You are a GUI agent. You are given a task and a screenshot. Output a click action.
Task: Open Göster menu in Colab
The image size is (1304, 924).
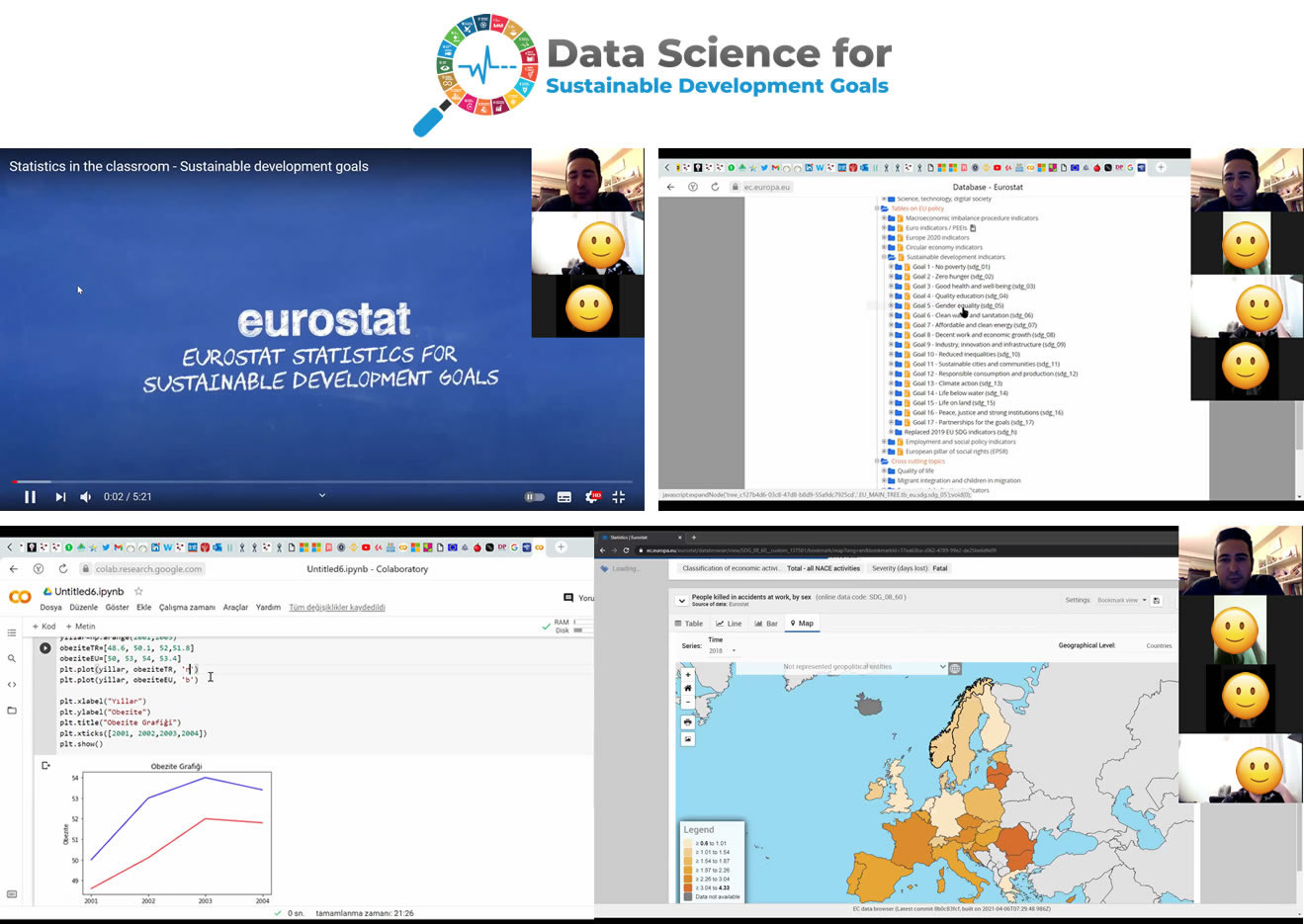[117, 608]
